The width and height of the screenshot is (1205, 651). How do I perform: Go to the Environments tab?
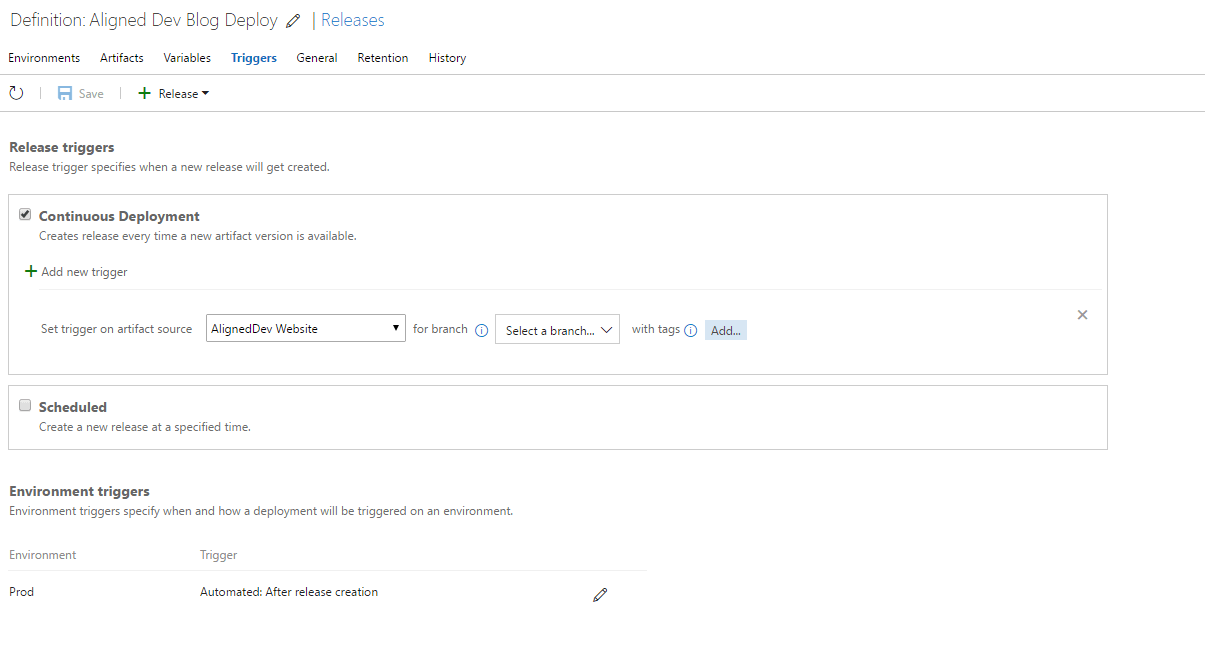point(44,58)
